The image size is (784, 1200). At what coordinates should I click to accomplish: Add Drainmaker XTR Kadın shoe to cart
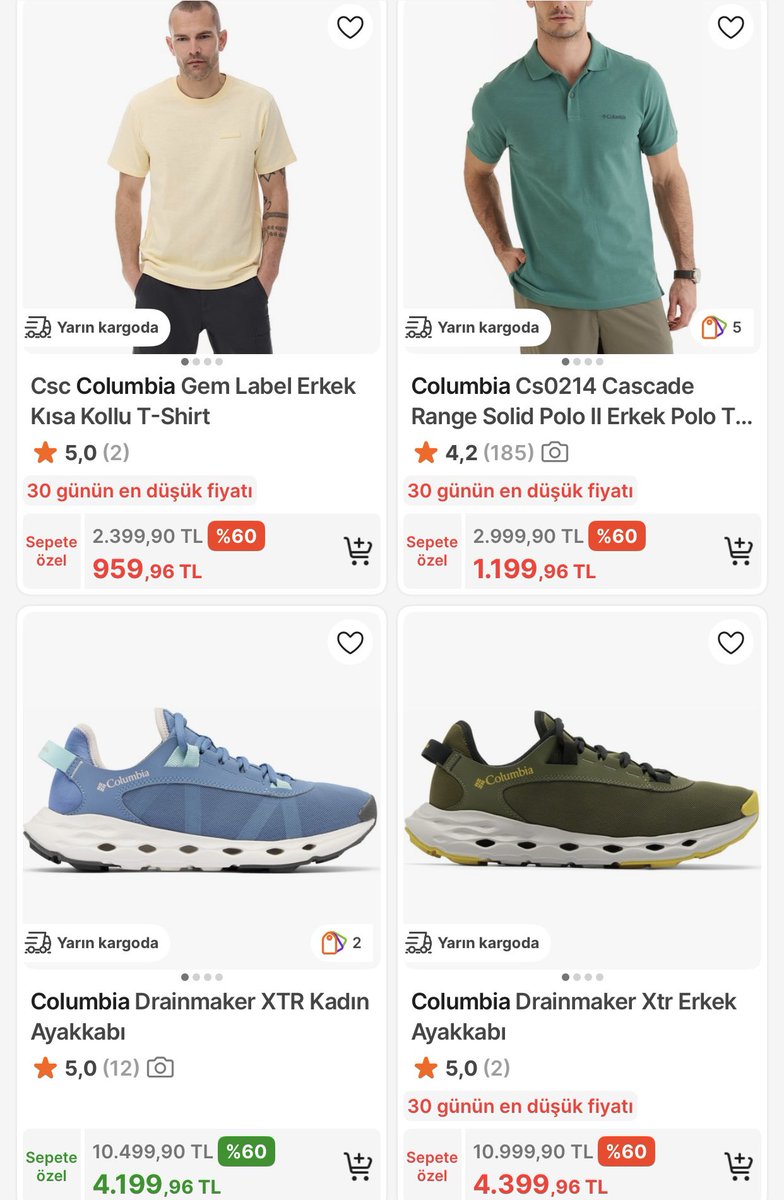click(358, 1166)
